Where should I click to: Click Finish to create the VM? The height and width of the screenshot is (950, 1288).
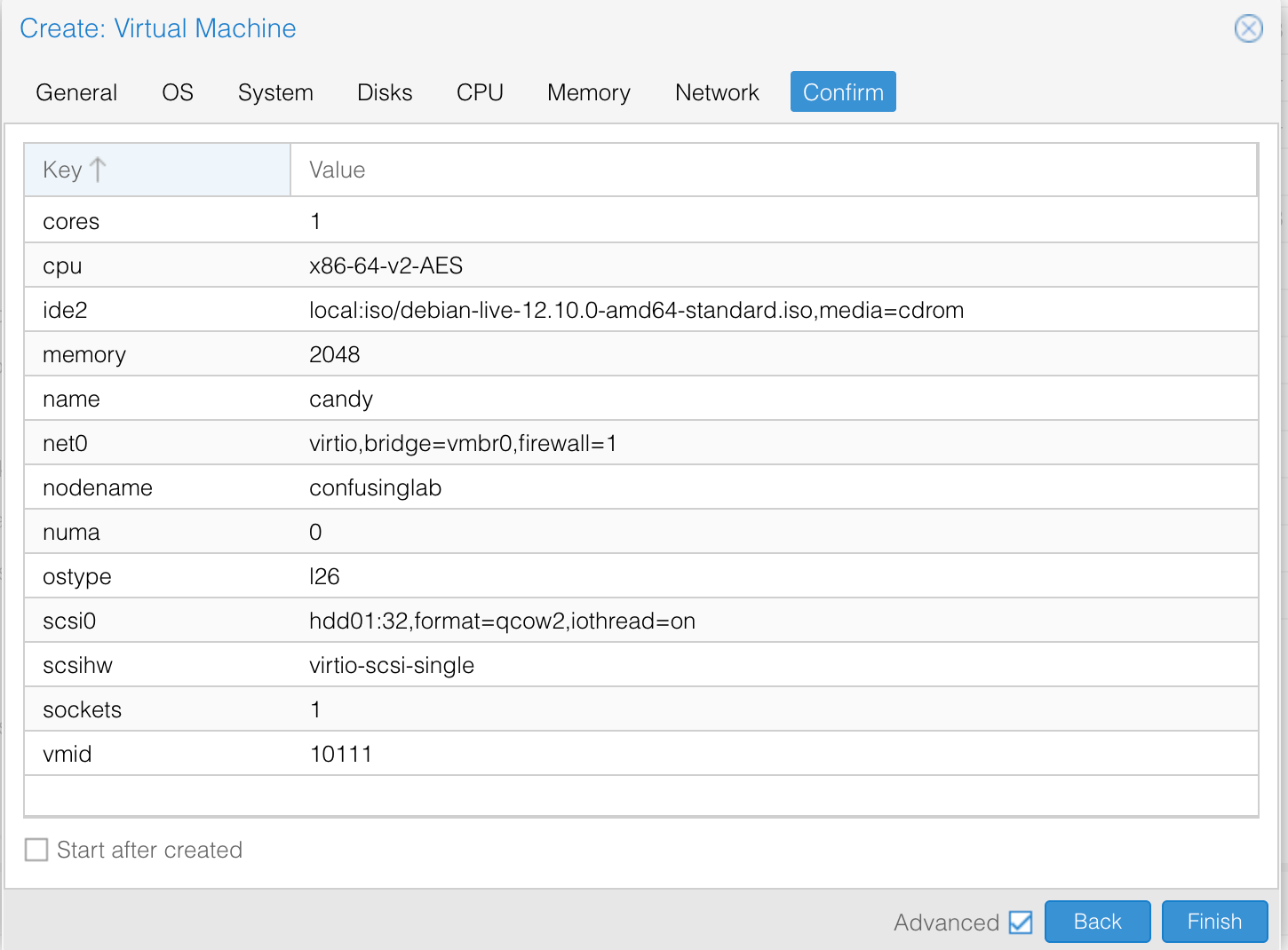(1214, 922)
